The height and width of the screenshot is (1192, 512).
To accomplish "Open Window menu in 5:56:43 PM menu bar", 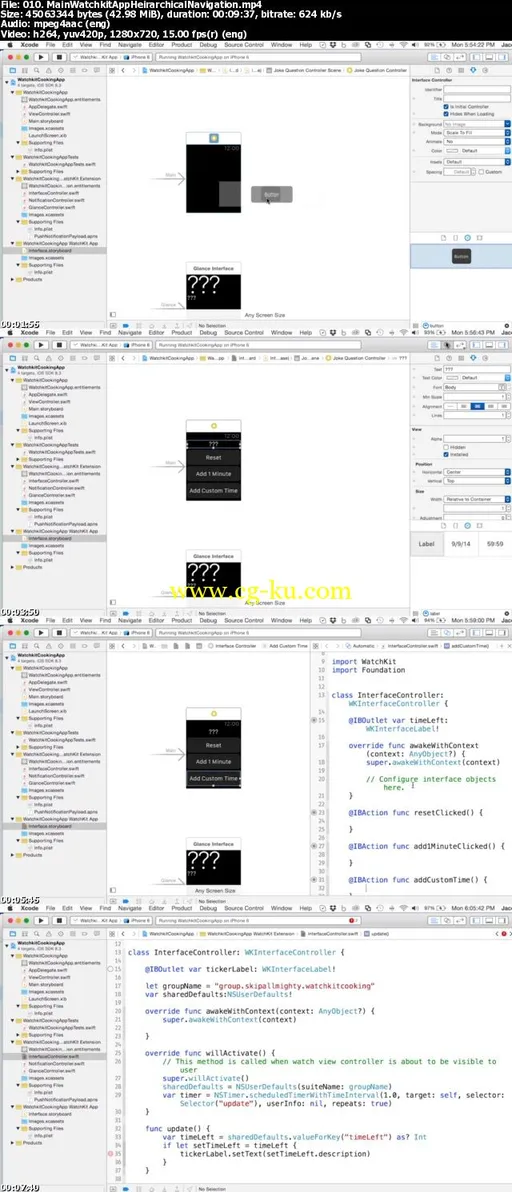I will pos(281,332).
